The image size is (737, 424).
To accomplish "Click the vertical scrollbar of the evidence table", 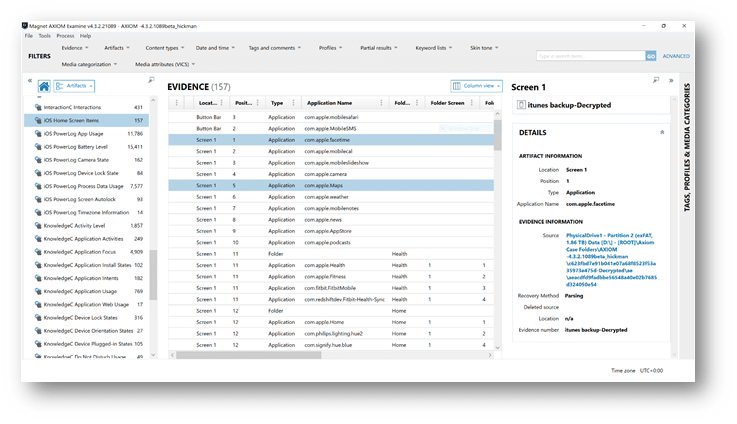I will pyautogui.click(x=497, y=135).
